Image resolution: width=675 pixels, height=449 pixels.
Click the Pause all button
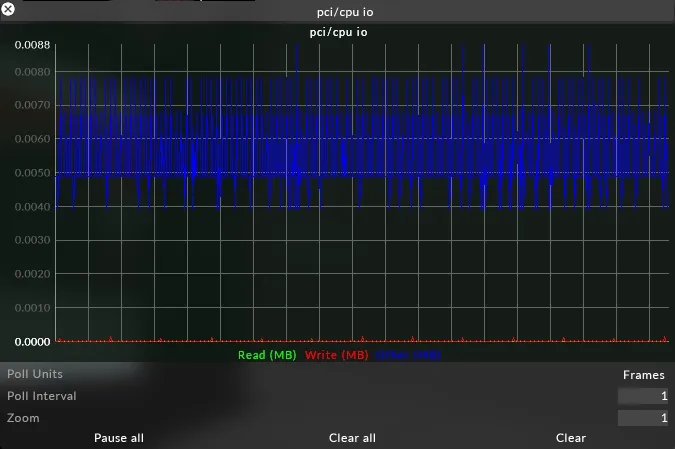[119, 438]
